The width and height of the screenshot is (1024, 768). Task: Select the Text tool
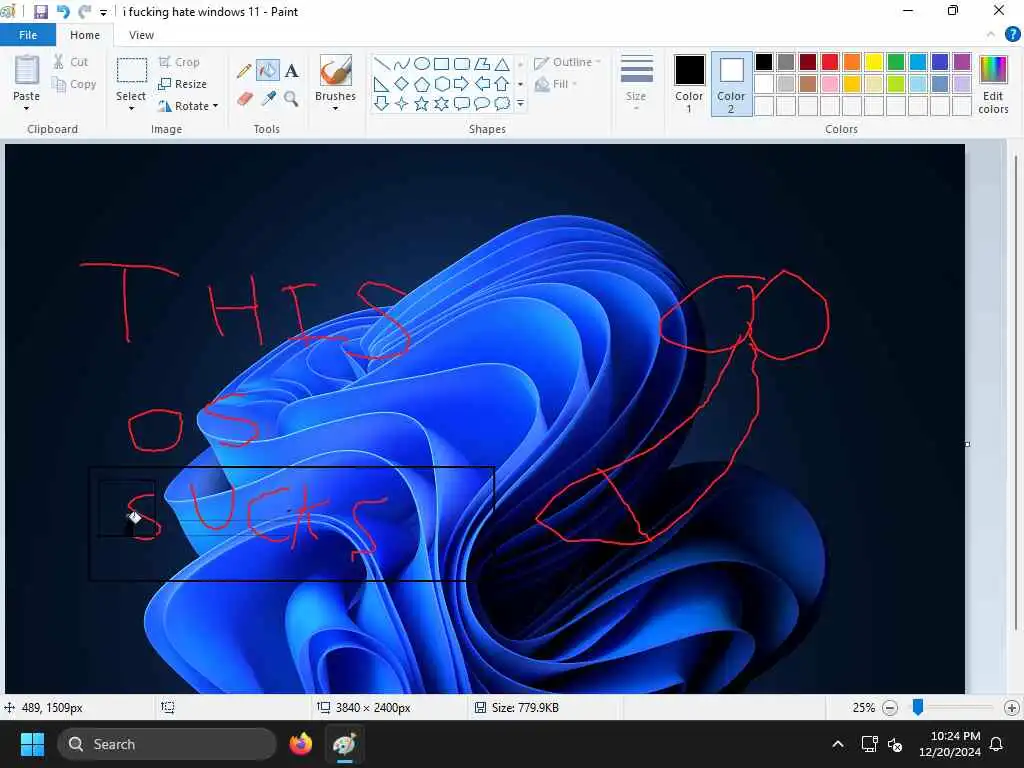291,71
